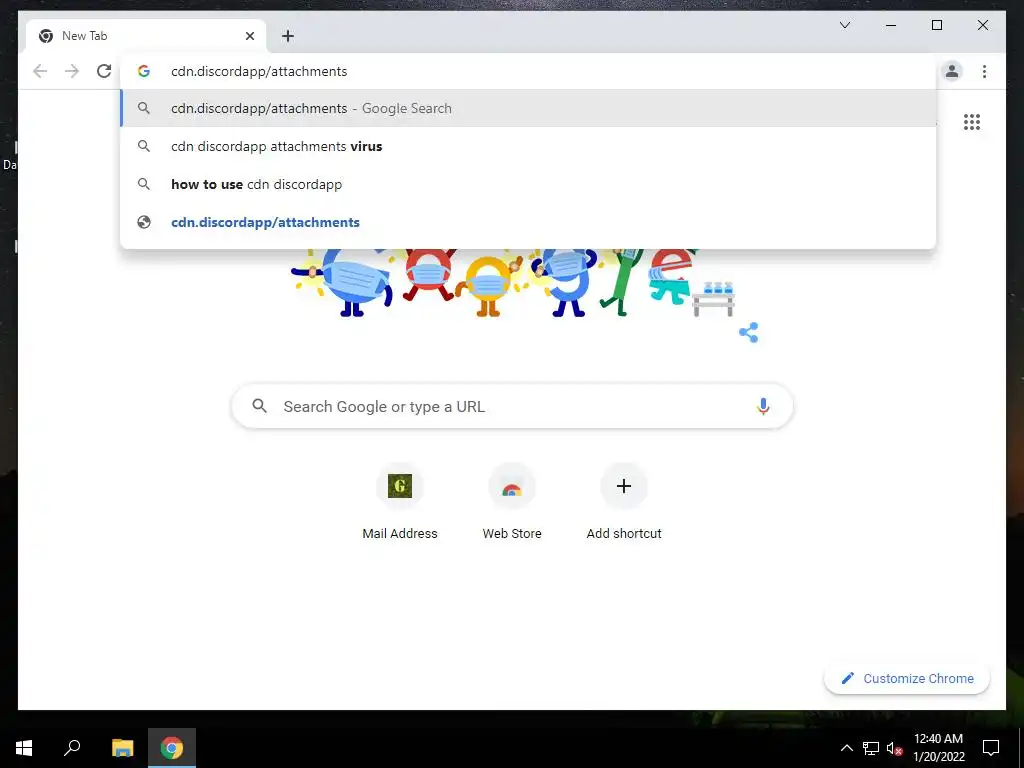Image resolution: width=1024 pixels, height=768 pixels.
Task: Click the share icon below the doodle
Action: pyautogui.click(x=748, y=332)
